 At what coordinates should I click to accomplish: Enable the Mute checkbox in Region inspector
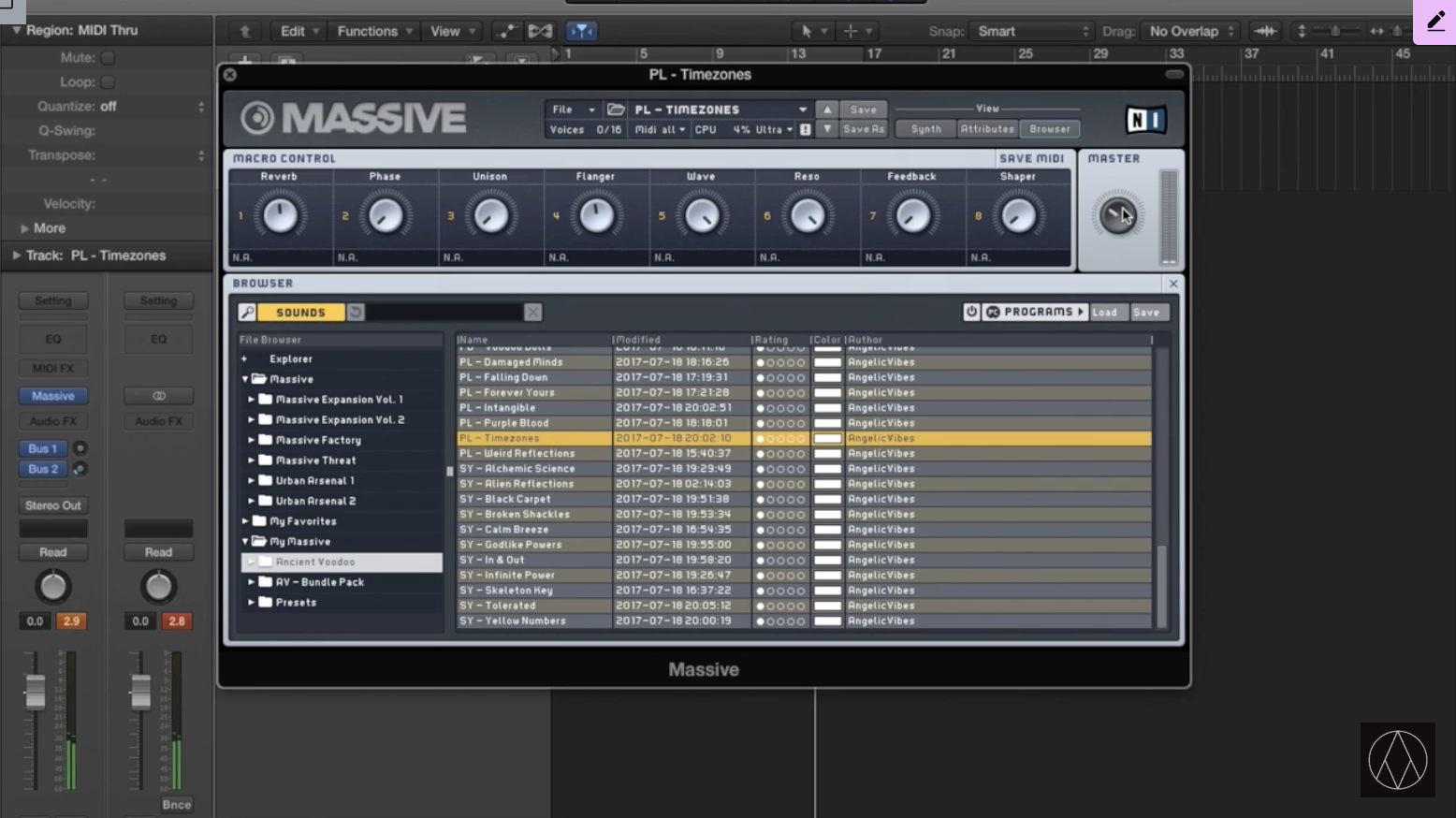point(108,58)
